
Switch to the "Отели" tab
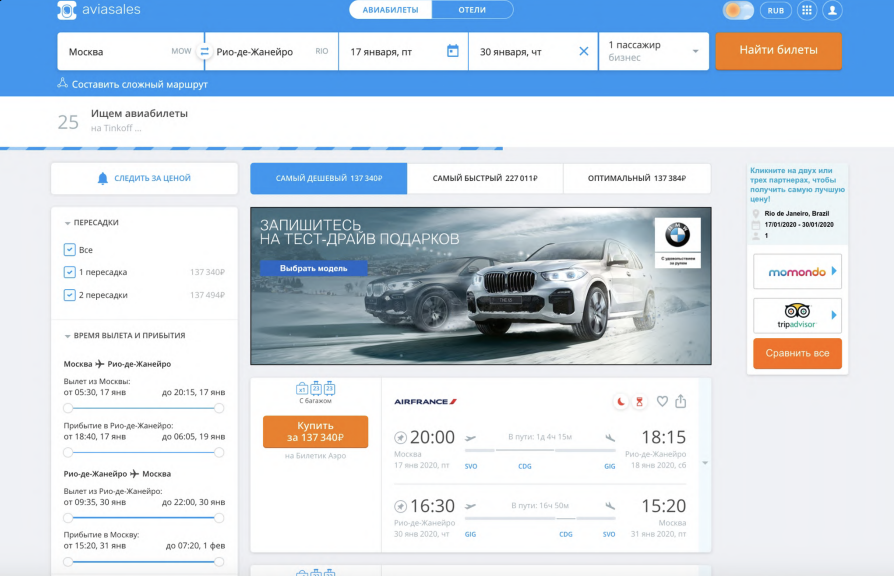(x=472, y=10)
